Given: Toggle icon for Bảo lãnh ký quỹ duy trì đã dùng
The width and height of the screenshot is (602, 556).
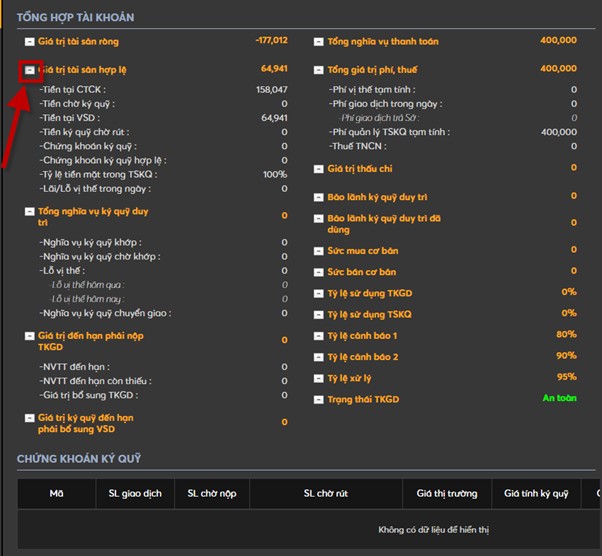Looking at the screenshot, I should coord(319,219).
